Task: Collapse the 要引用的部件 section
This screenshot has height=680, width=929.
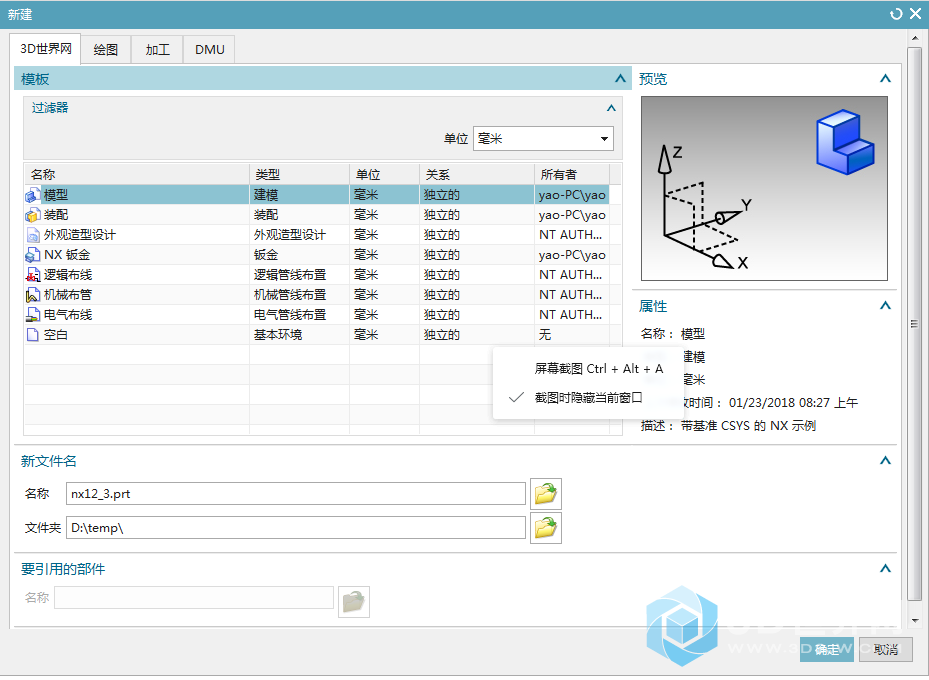Action: pyautogui.click(x=885, y=569)
